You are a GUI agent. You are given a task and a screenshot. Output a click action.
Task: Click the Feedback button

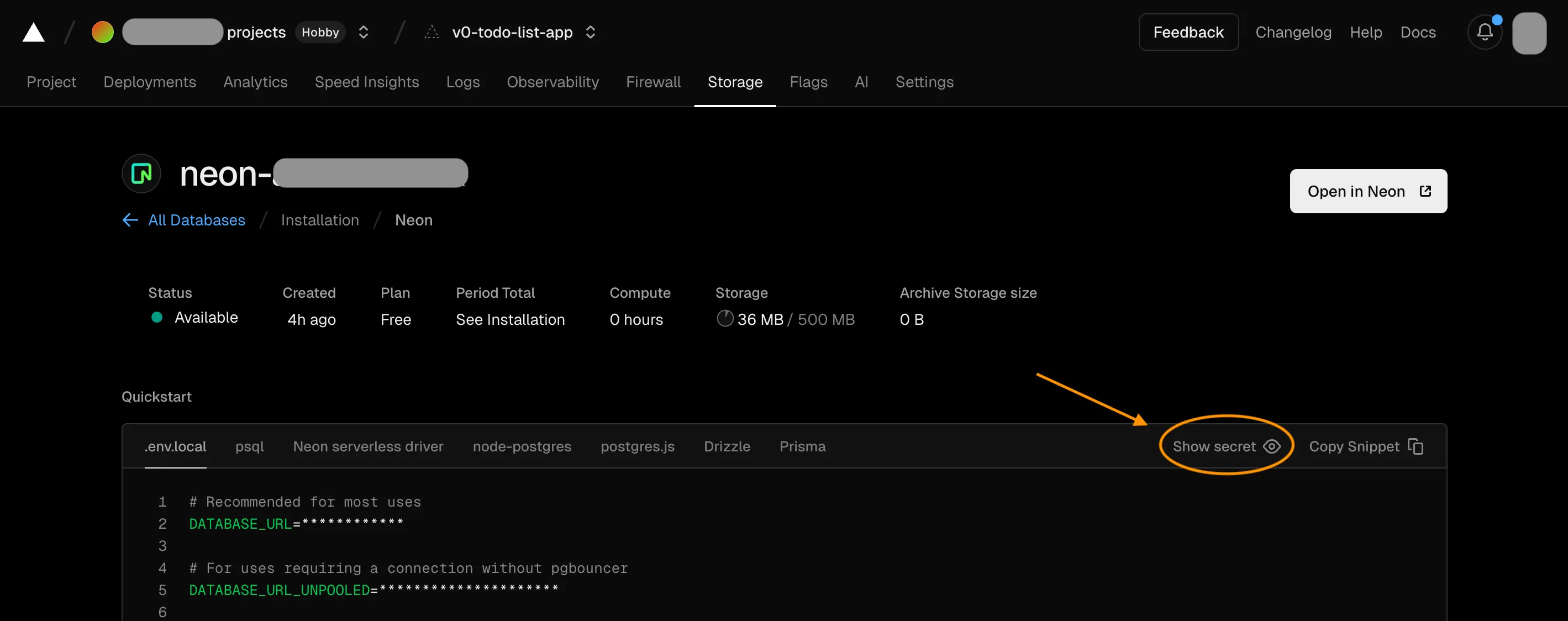[x=1187, y=32]
